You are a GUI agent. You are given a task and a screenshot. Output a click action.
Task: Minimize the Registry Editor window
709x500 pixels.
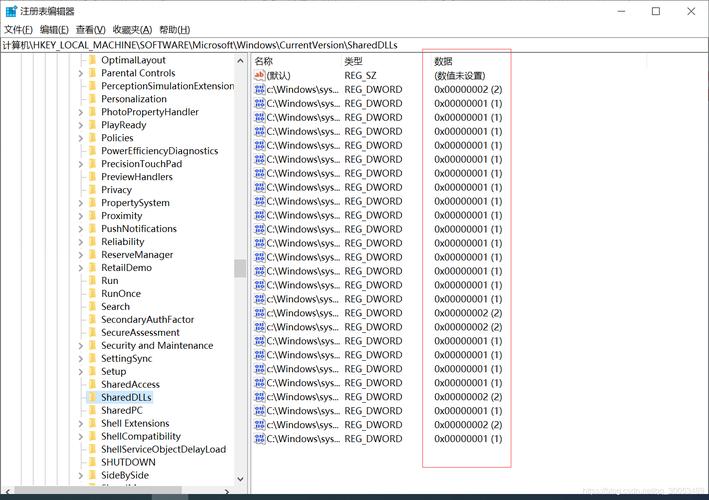(621, 11)
